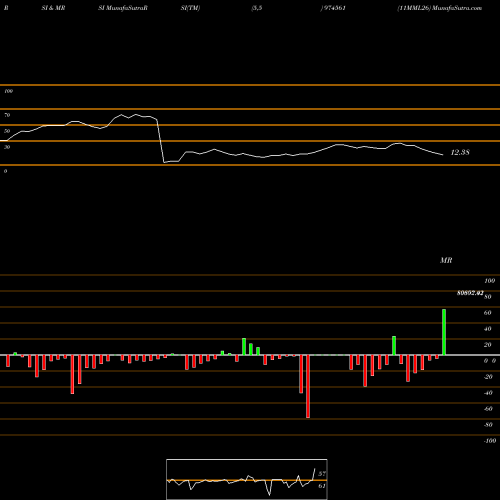Click the MRSI value 80892.02
500x500 pixels.
pos(470,293)
